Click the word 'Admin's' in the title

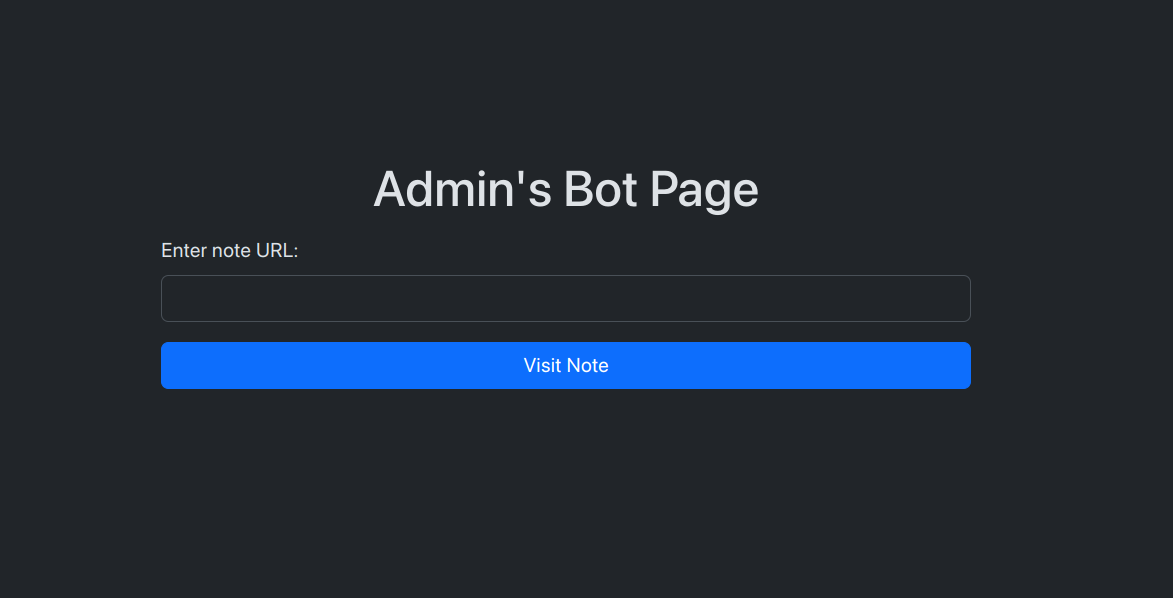pyautogui.click(x=462, y=189)
